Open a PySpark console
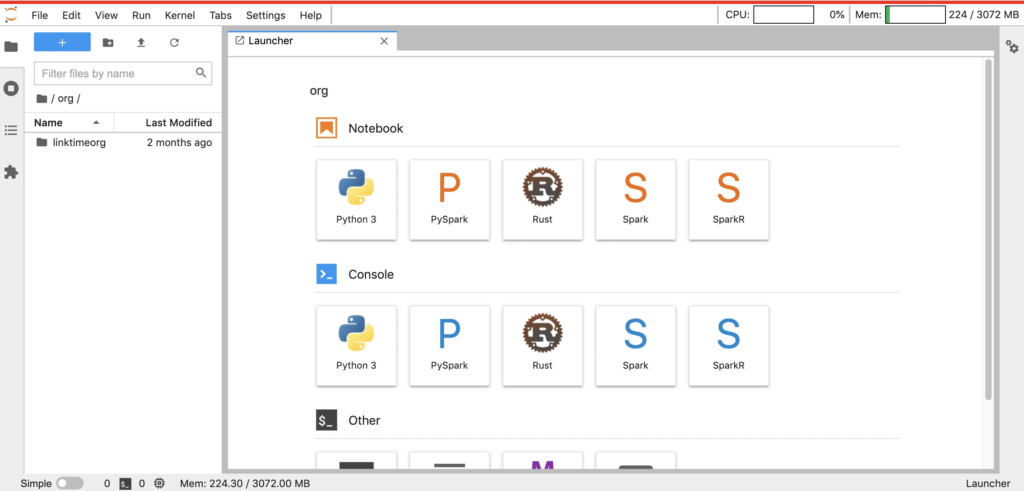This screenshot has width=1024, height=491. pos(449,345)
